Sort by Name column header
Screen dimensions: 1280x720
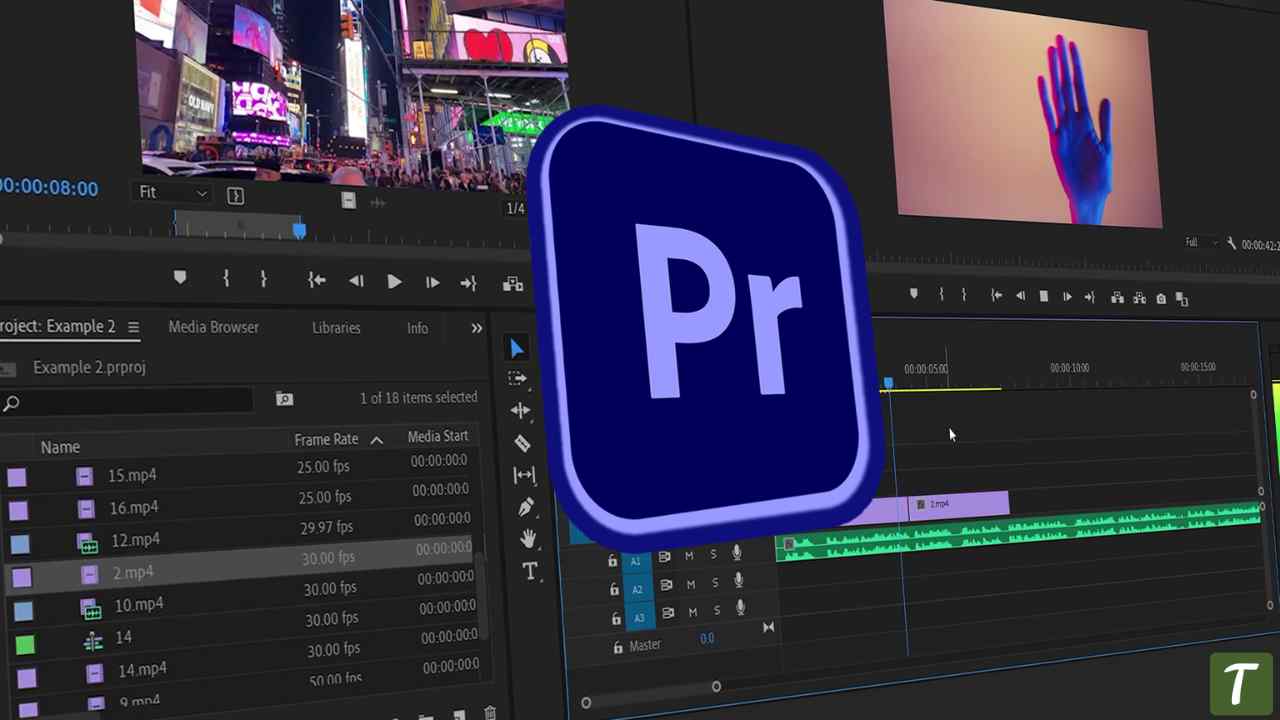[60, 447]
